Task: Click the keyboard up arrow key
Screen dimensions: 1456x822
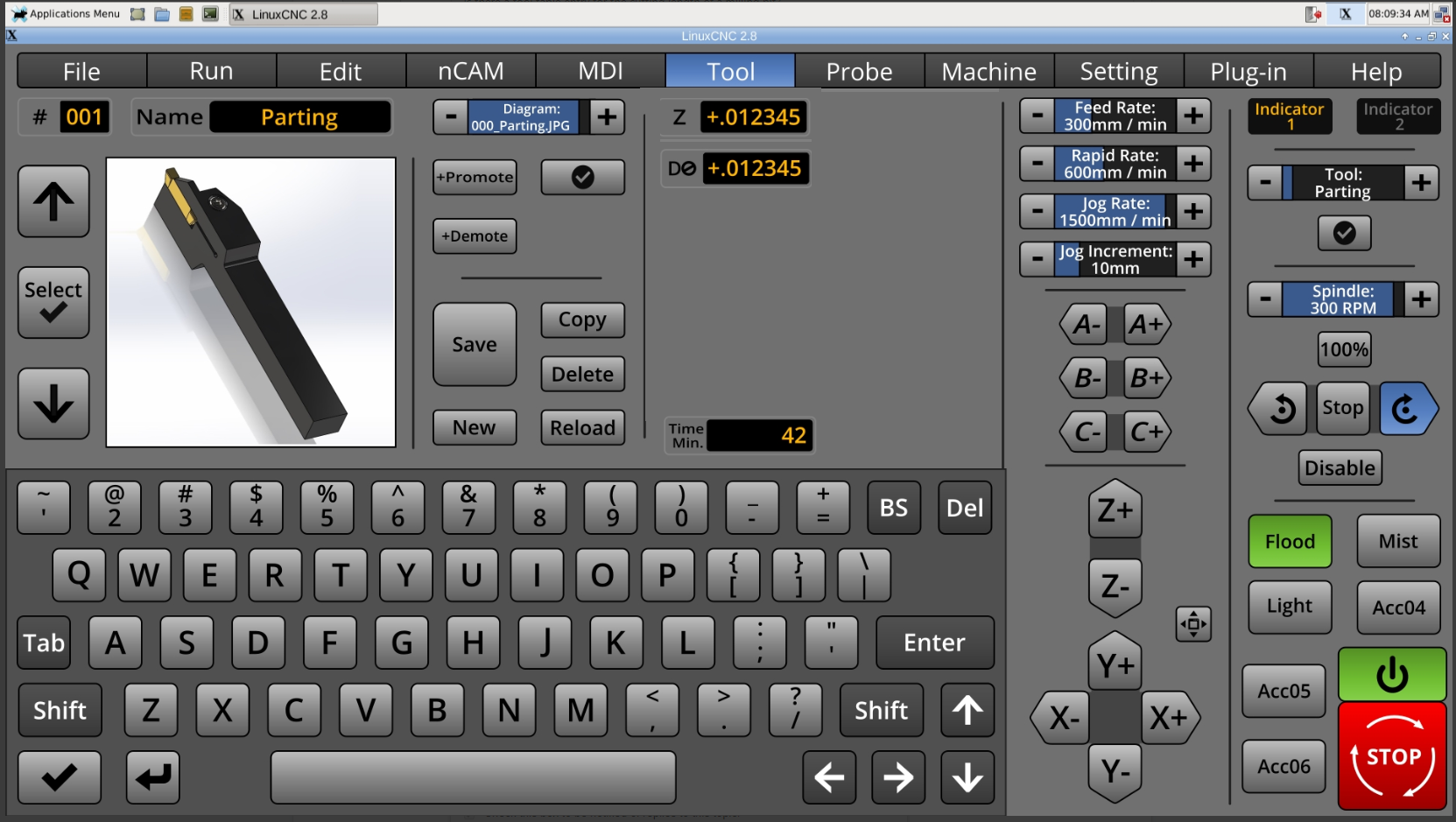Action: (x=967, y=710)
